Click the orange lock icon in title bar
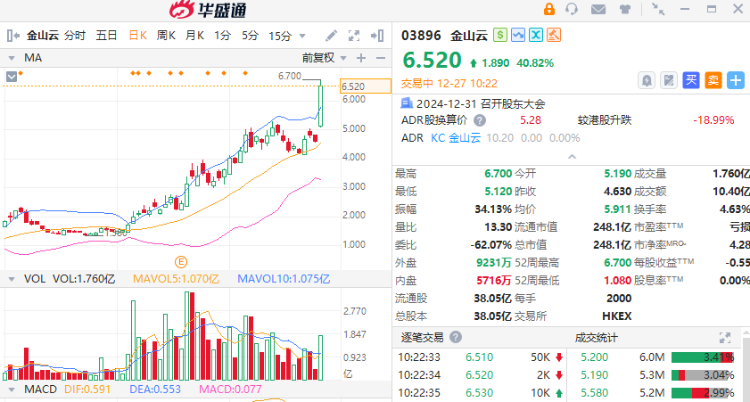 549,9
